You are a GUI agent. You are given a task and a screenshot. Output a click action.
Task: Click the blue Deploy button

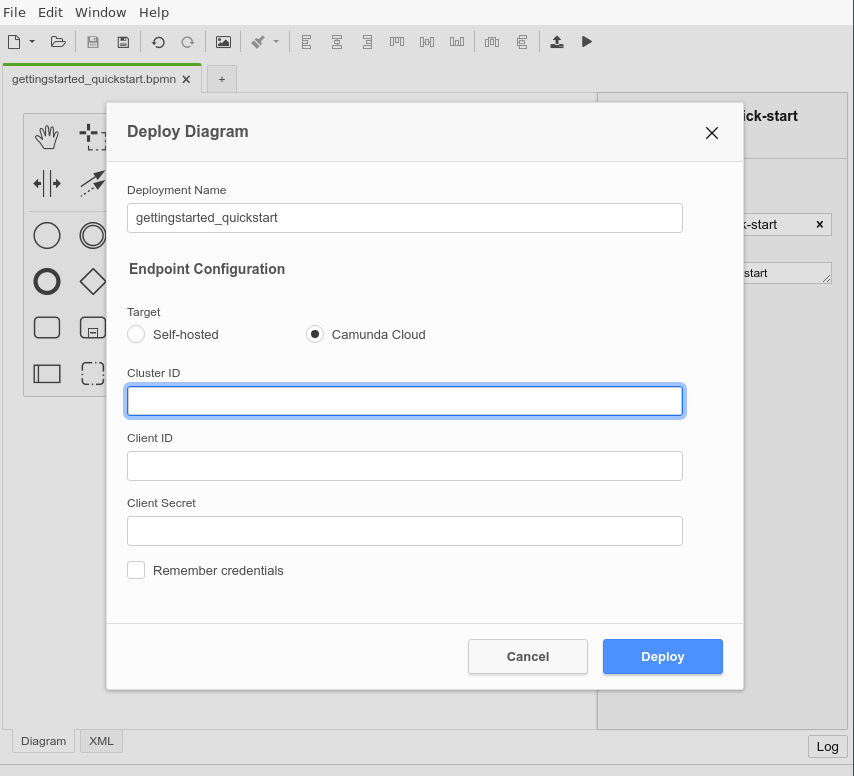point(662,656)
